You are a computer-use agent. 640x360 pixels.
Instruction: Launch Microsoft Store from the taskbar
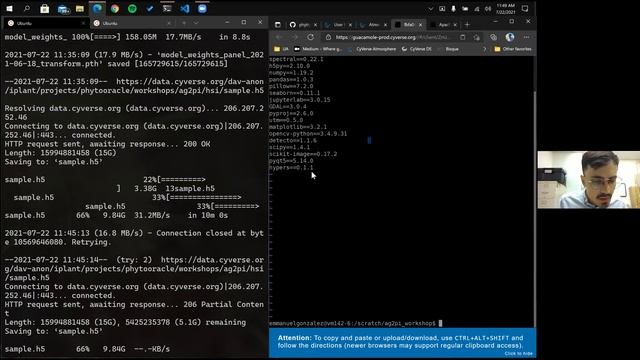click(44, 8)
